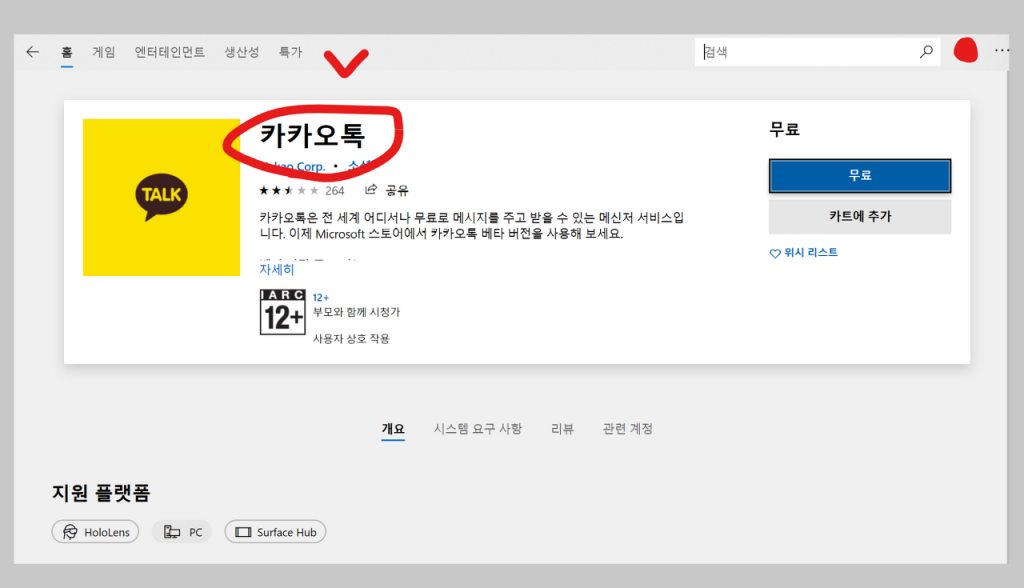Image resolution: width=1024 pixels, height=588 pixels.
Task: Click the HoloLens platform chip
Action: tap(95, 532)
